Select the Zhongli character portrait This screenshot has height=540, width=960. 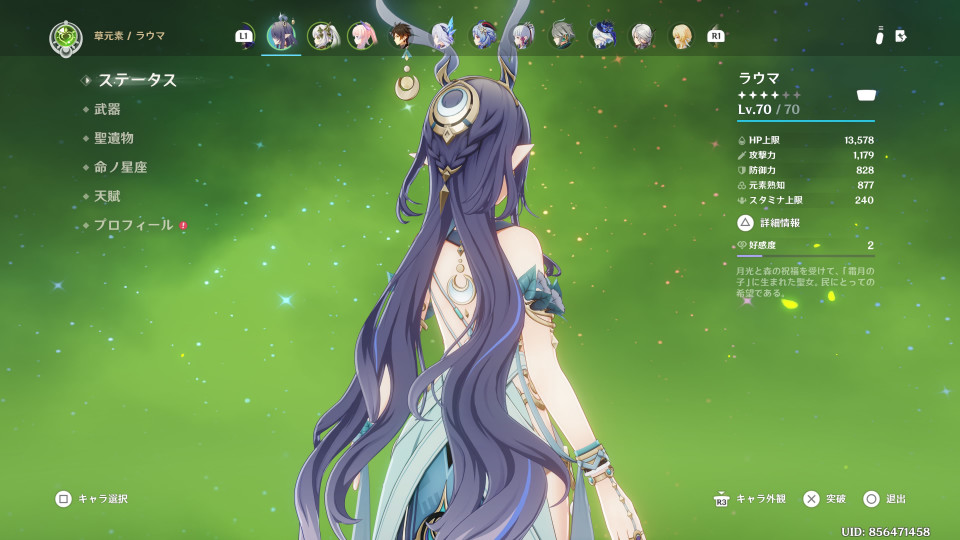pos(402,36)
